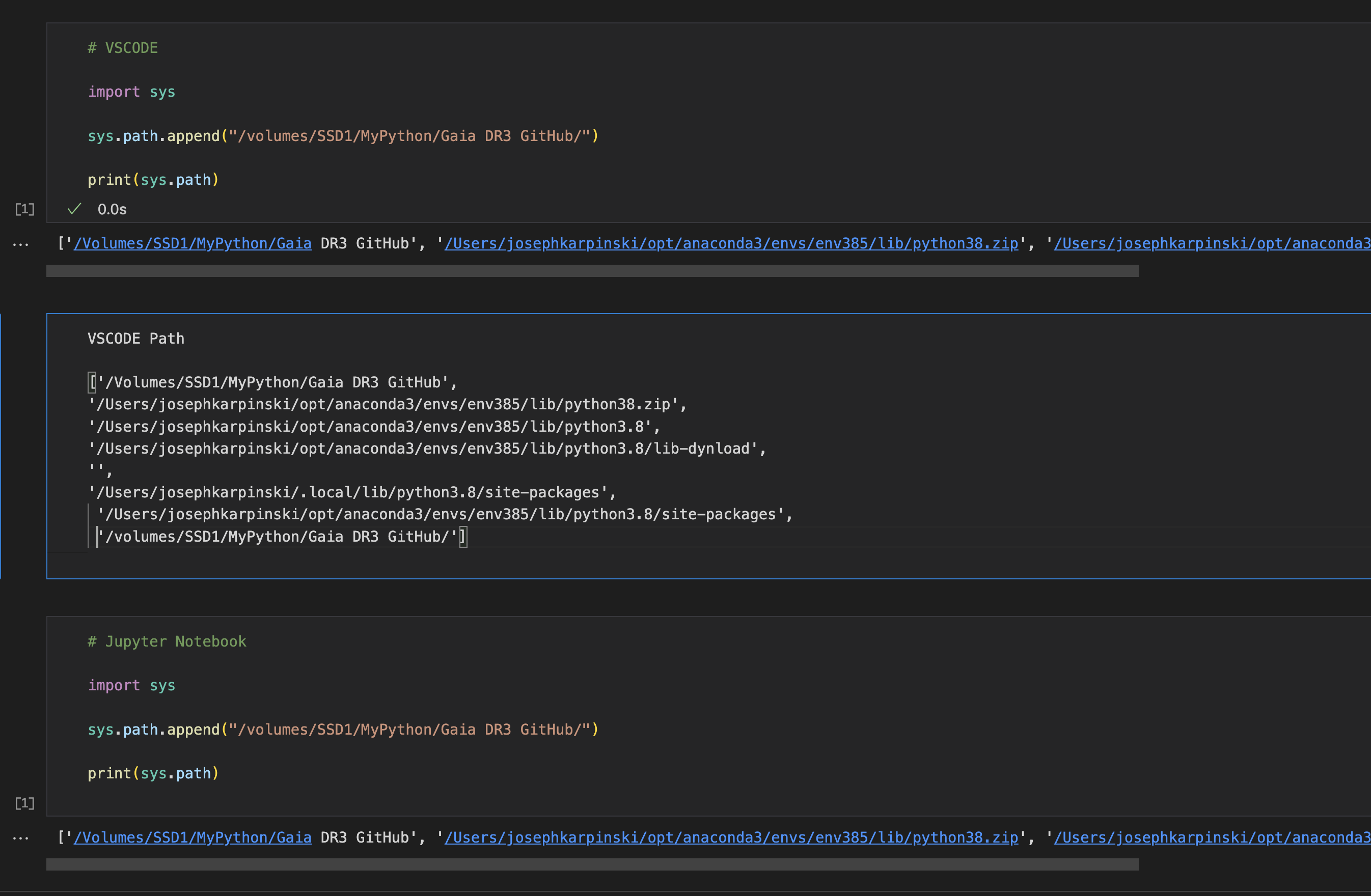Click the 0.0s execution time label

[x=112, y=210]
